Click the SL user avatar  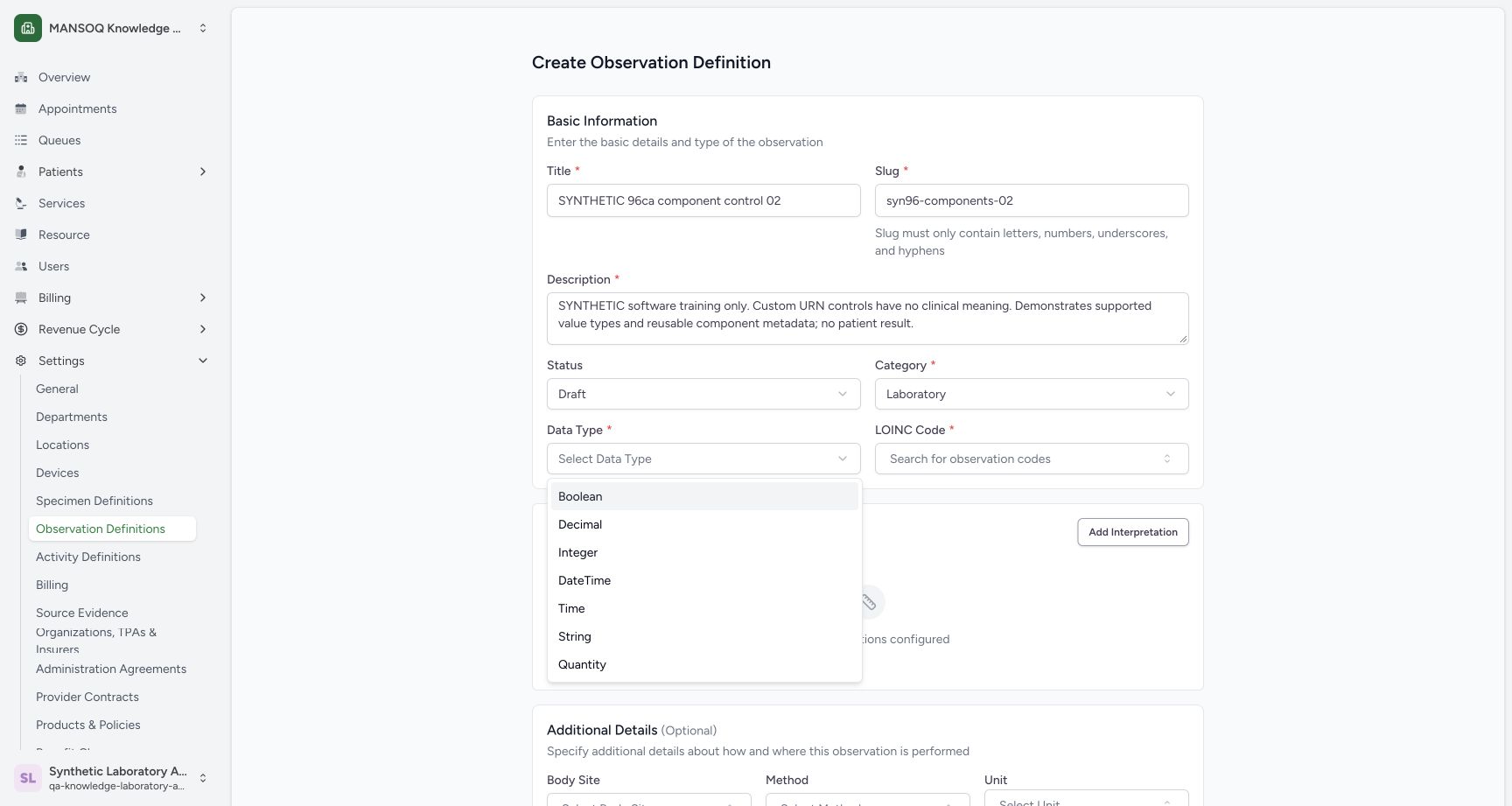pos(28,777)
